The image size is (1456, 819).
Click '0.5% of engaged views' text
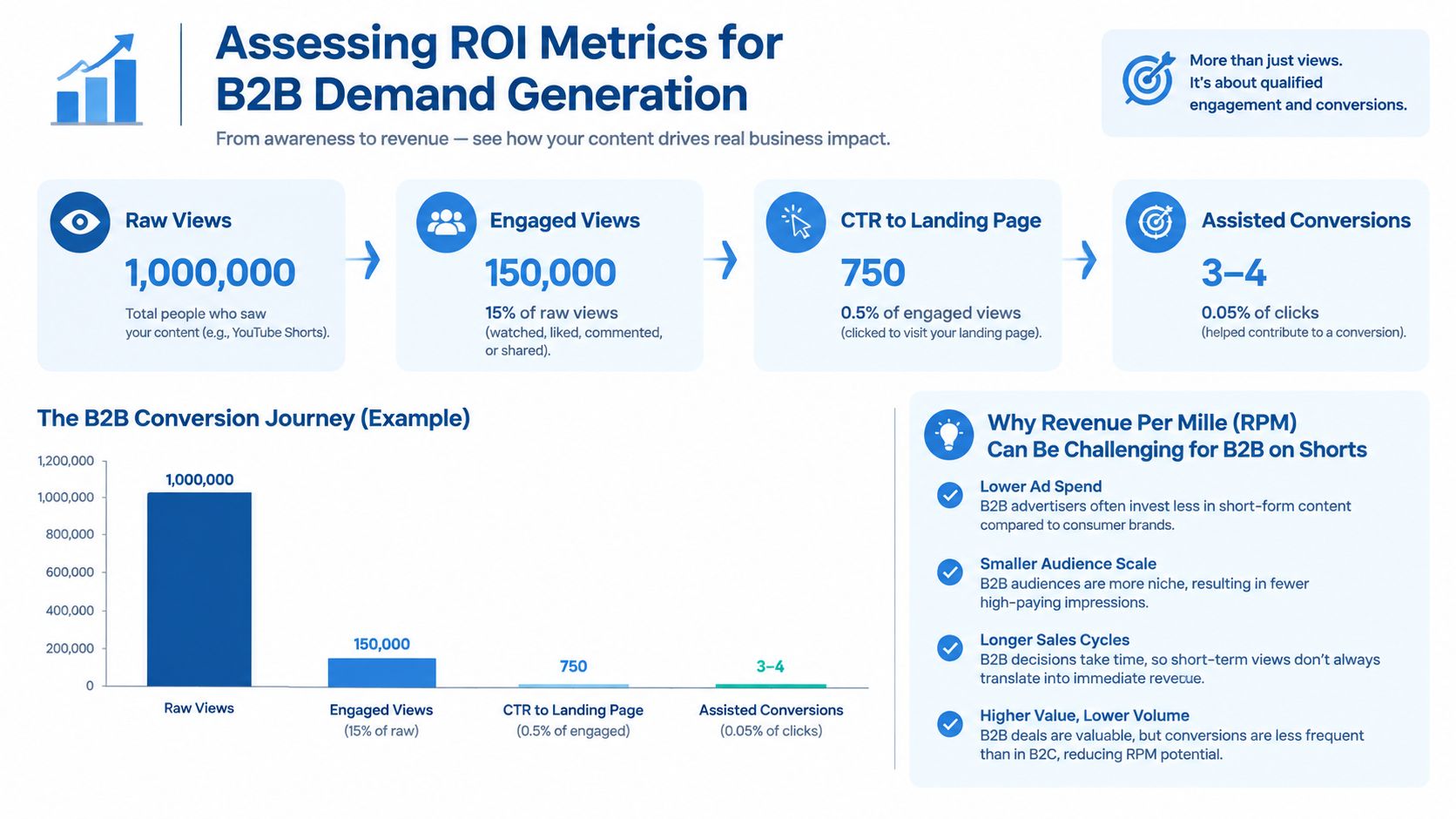[x=930, y=313]
